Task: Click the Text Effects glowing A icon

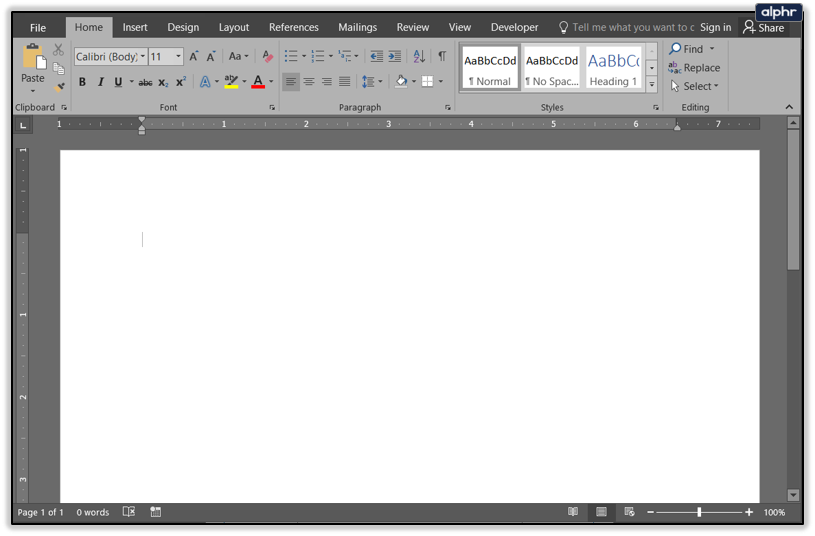Action: click(205, 82)
